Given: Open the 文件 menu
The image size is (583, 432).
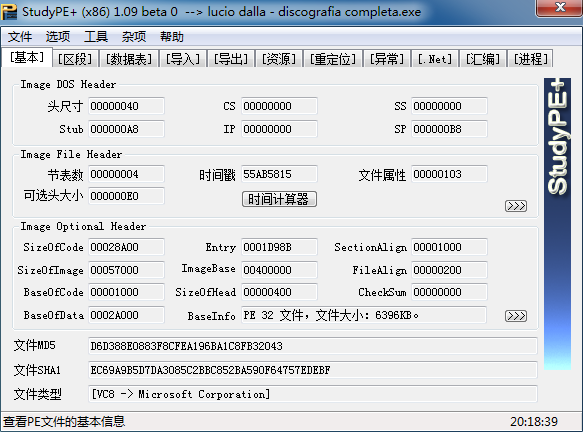Looking at the screenshot, I should 20,37.
